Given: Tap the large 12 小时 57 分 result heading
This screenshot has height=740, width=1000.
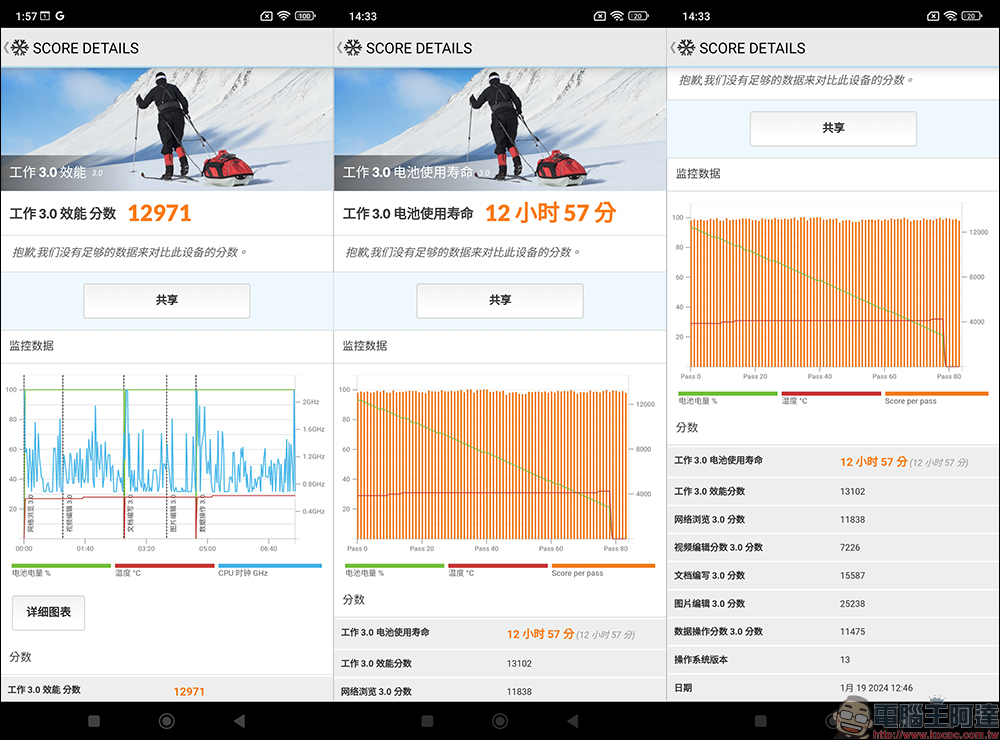Looking at the screenshot, I should [550, 213].
